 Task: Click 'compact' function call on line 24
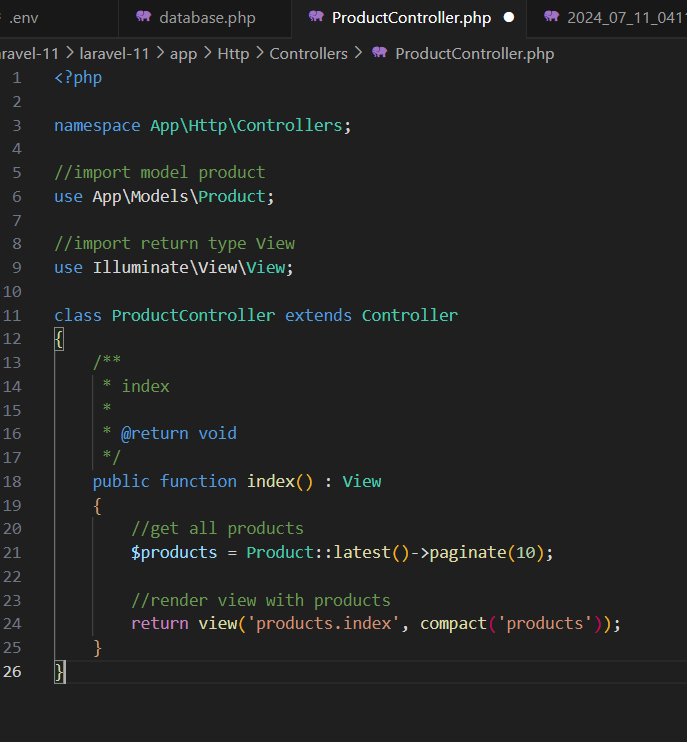pyautogui.click(x=453, y=624)
